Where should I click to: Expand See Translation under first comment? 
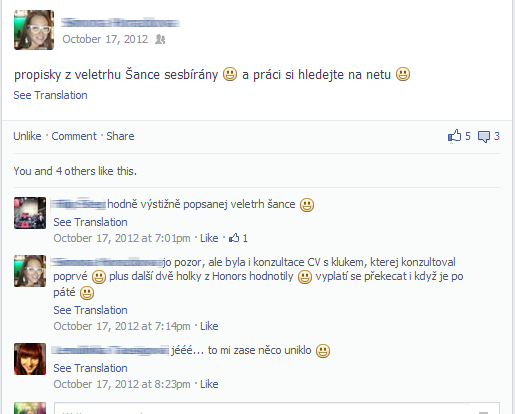point(90,222)
